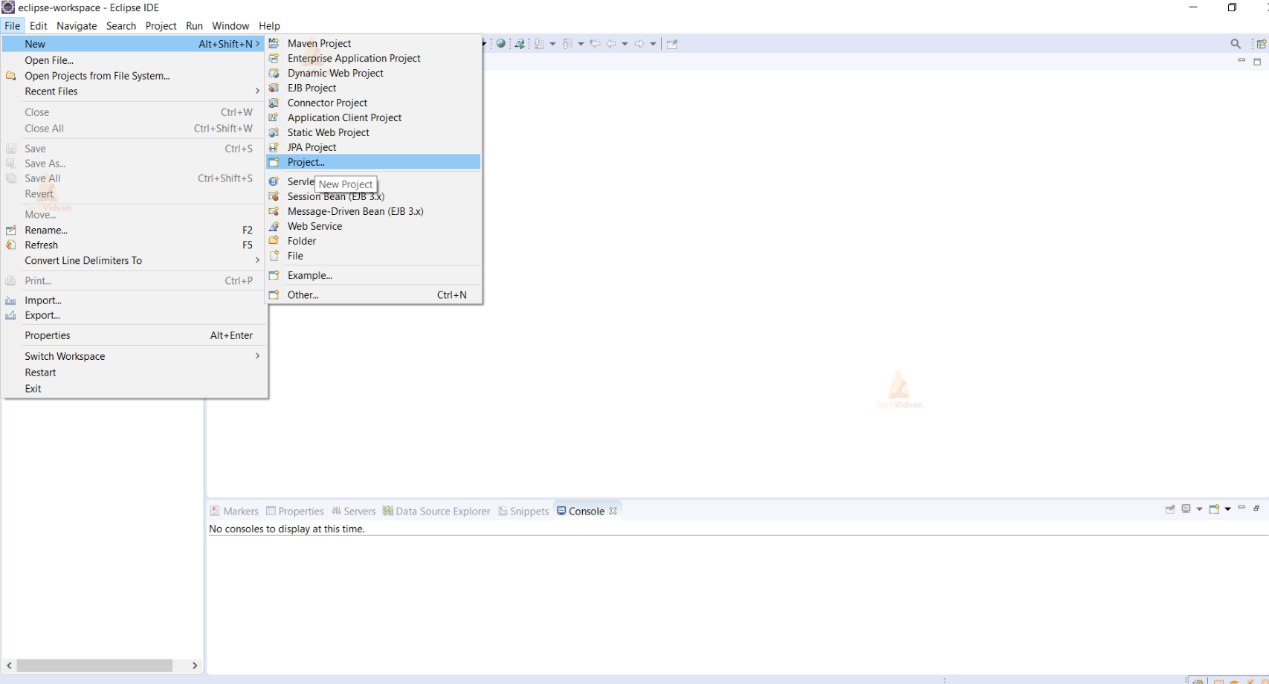Click the right arrow of horizontal scrollbar
Viewport: 1269px width, 684px height.
click(x=195, y=665)
